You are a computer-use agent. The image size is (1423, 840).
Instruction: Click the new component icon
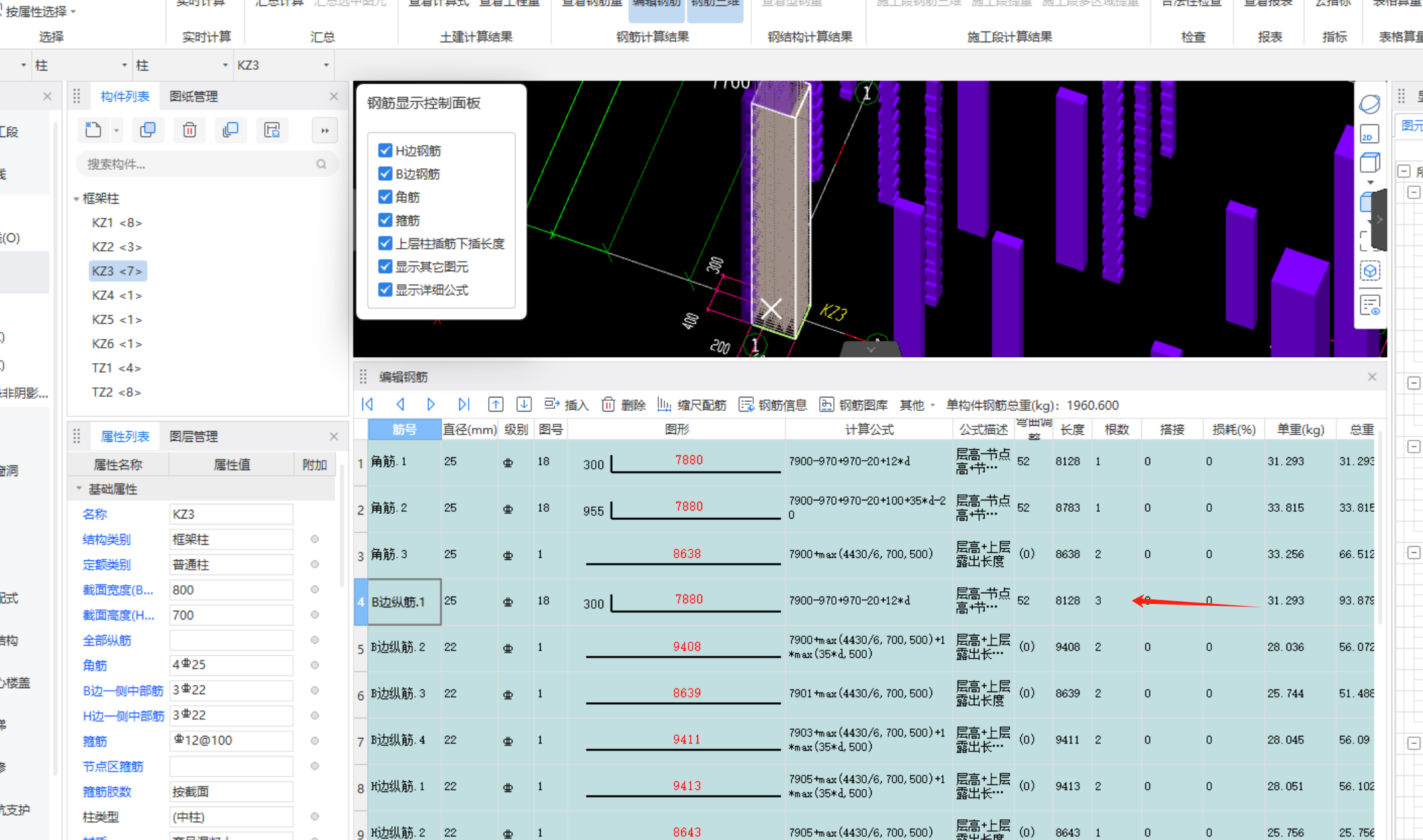click(93, 130)
